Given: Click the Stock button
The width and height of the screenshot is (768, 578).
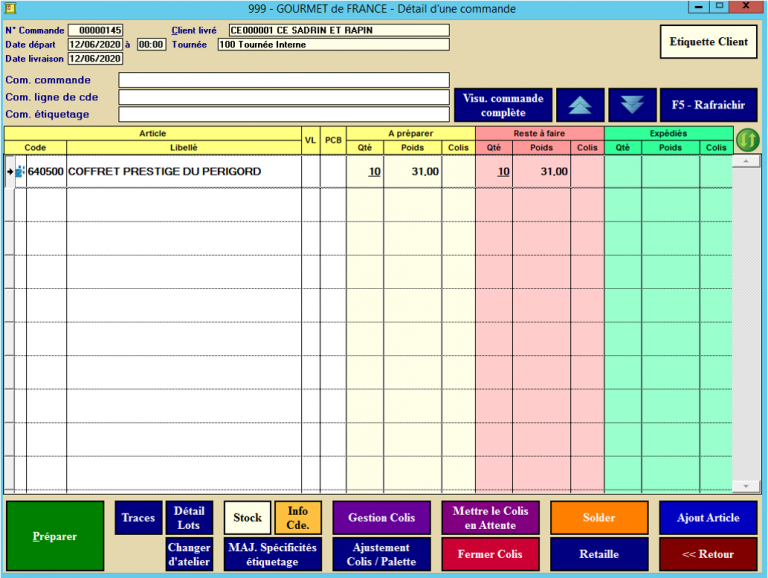Looking at the screenshot, I should [x=247, y=518].
